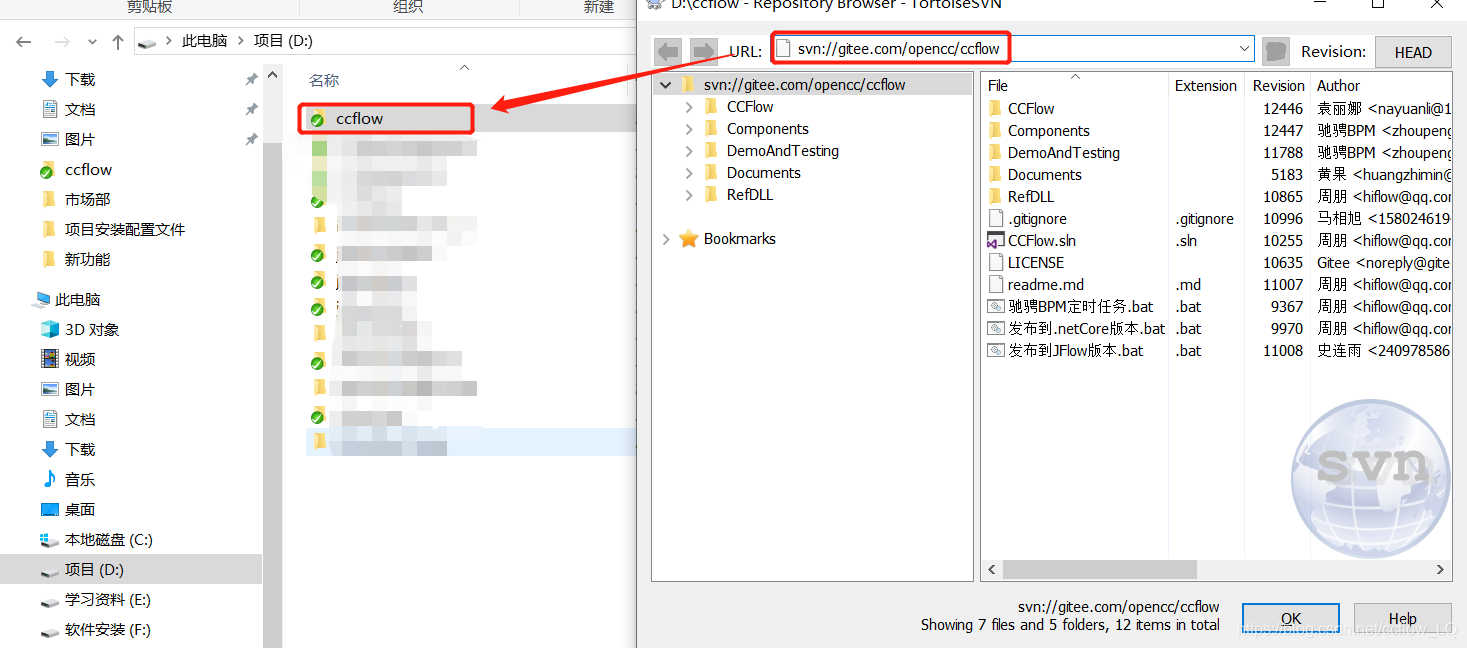
Task: Select RefDLL folder icon in tree pane
Action: coord(711,195)
